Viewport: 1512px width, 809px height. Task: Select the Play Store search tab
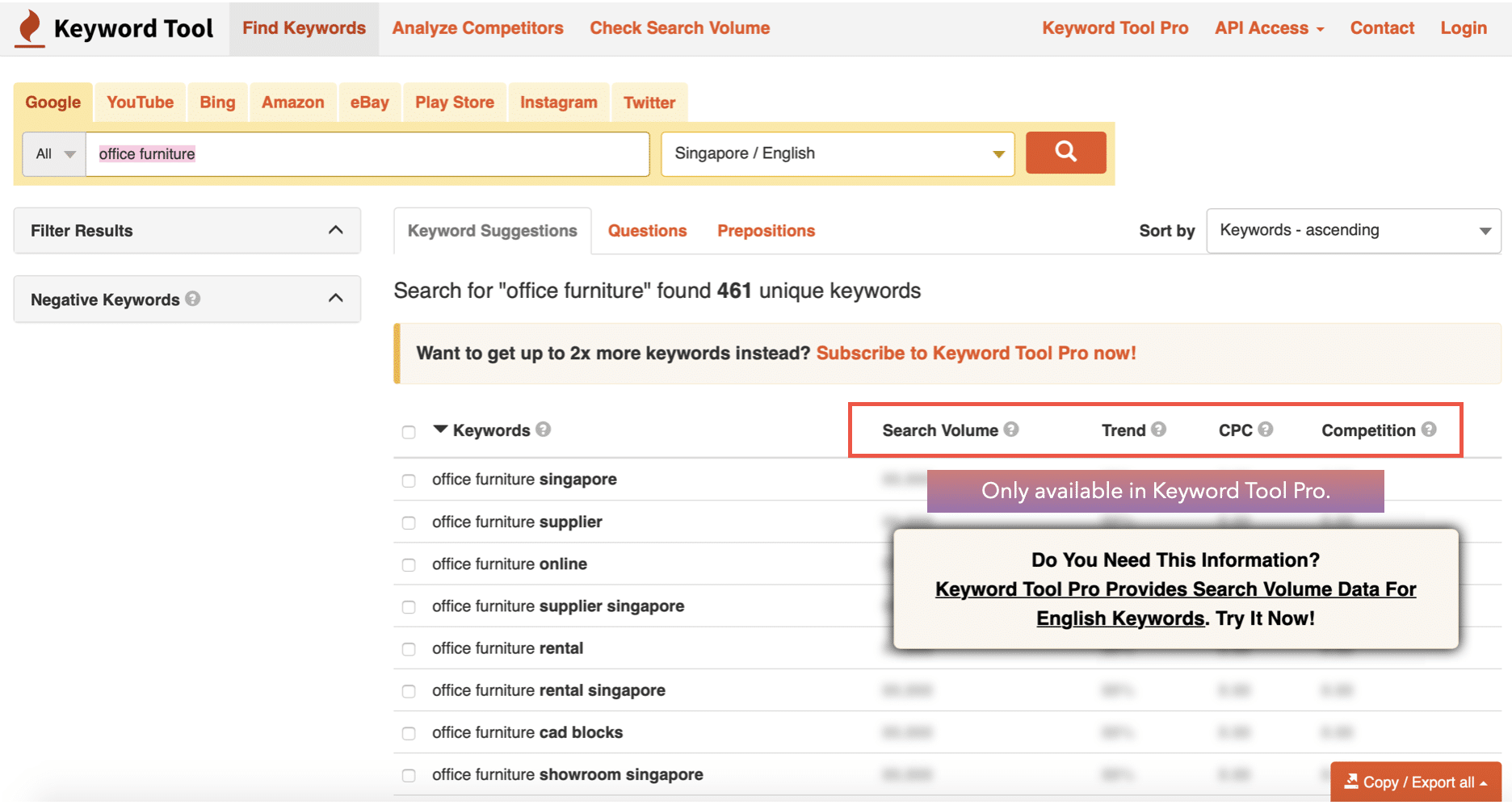[x=454, y=103]
